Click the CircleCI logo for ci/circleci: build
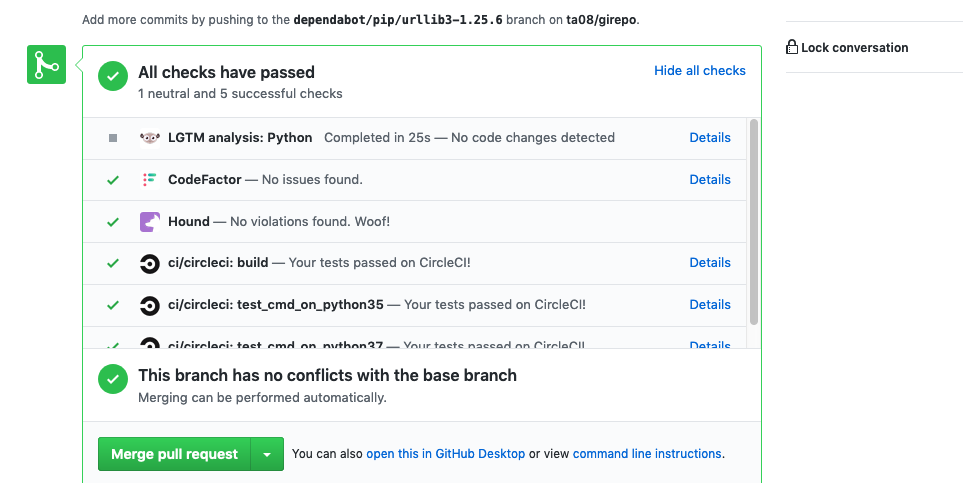Viewport: 963px width, 483px height. coord(149,263)
